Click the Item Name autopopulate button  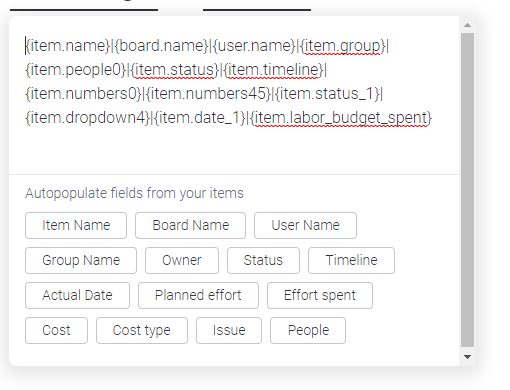click(76, 225)
